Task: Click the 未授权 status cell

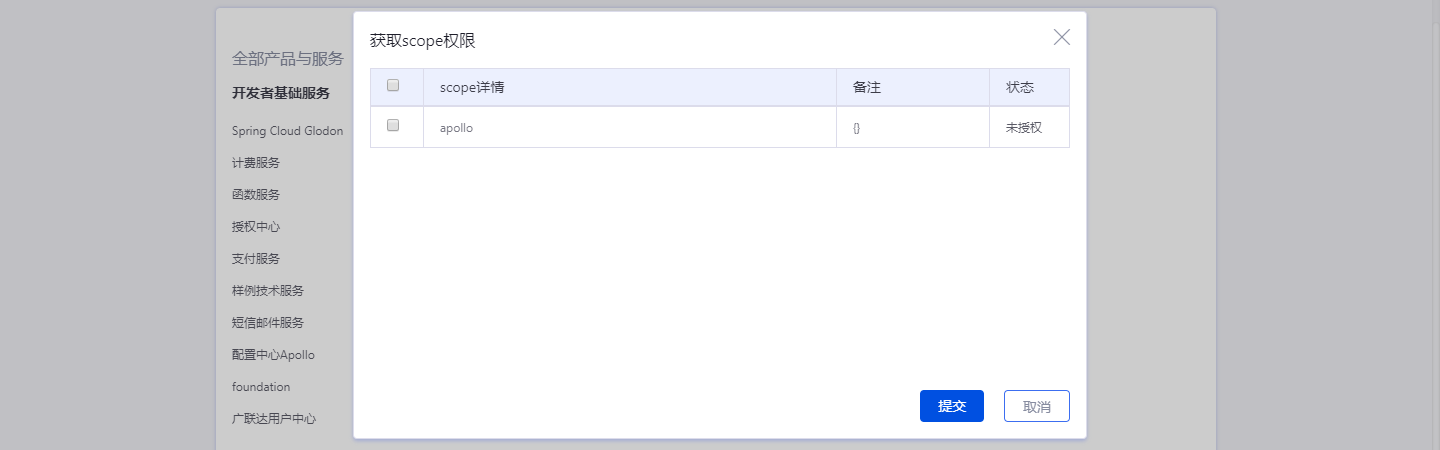Action: (x=1024, y=128)
